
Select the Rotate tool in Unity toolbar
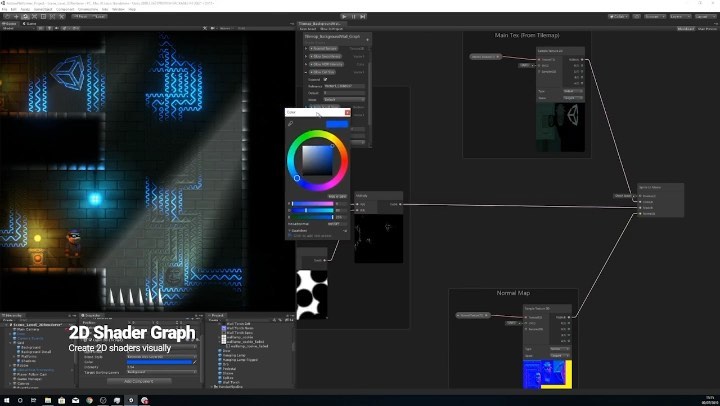[25, 17]
